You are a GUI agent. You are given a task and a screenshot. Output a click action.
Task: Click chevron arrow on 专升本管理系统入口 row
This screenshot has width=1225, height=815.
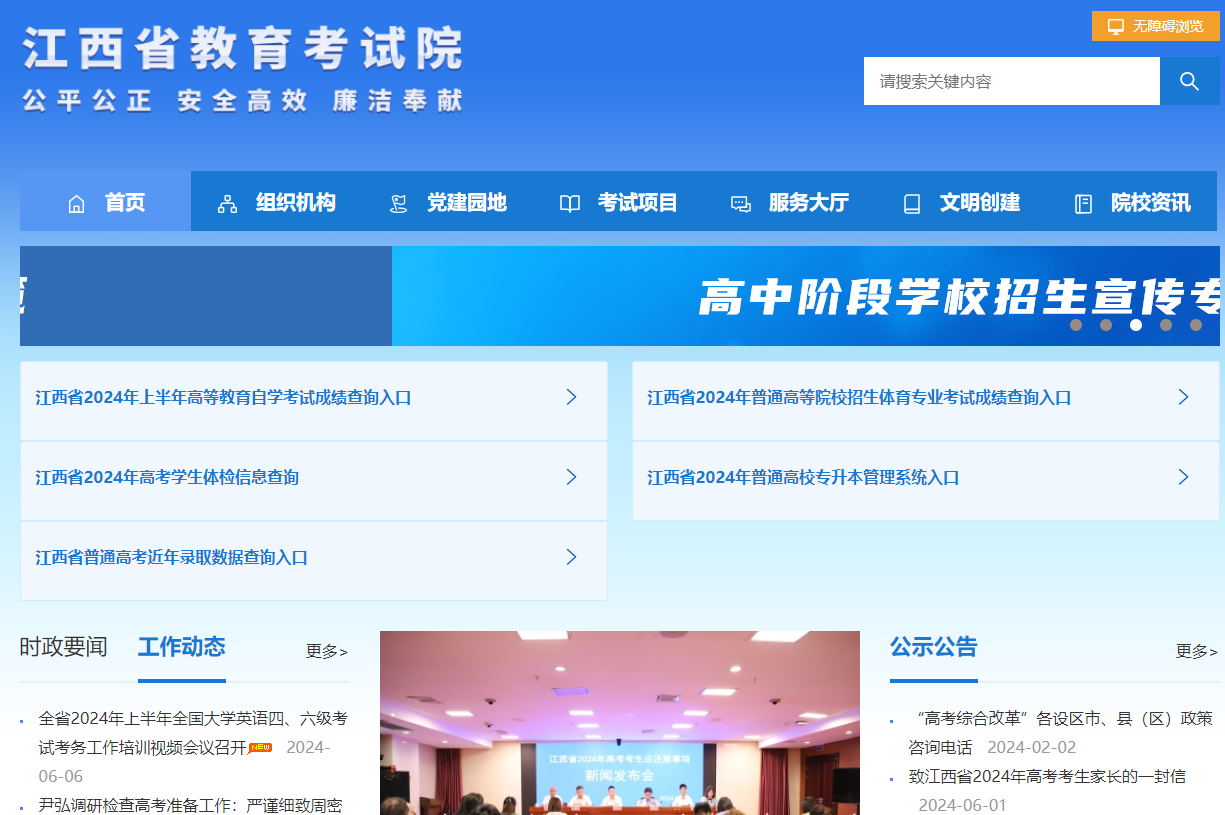tap(1183, 477)
